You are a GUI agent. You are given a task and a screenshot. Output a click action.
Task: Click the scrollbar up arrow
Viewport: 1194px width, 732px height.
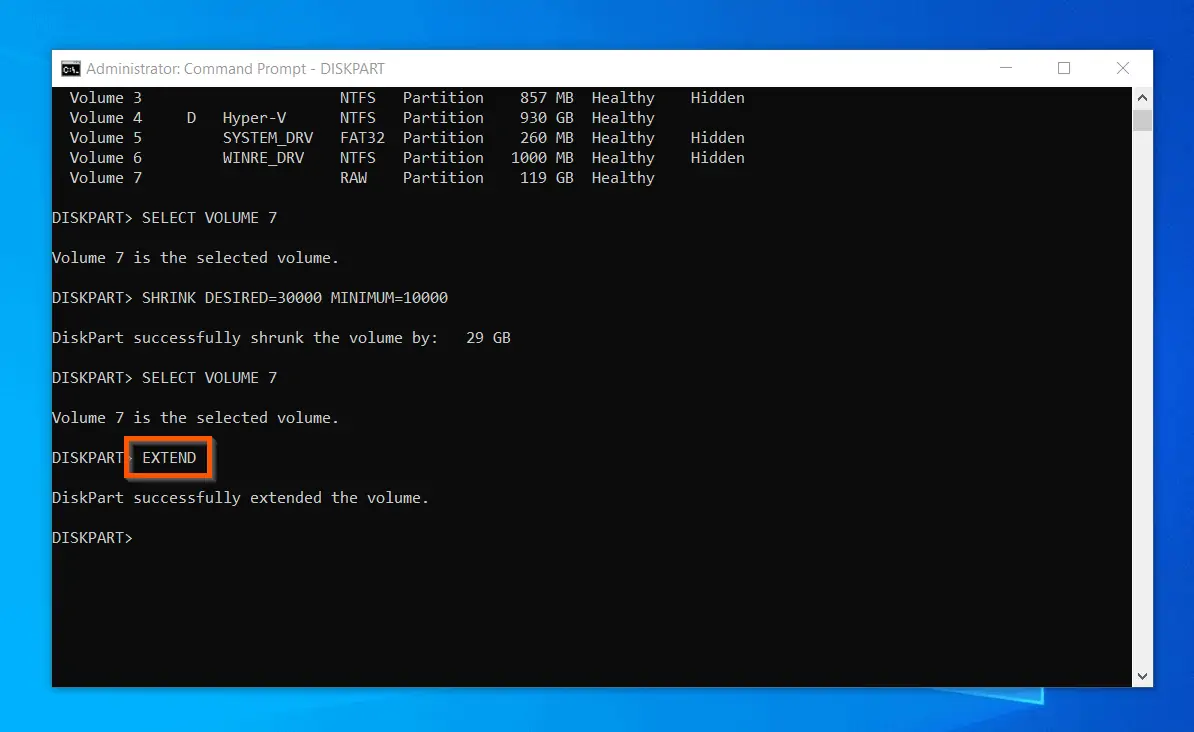1141,97
